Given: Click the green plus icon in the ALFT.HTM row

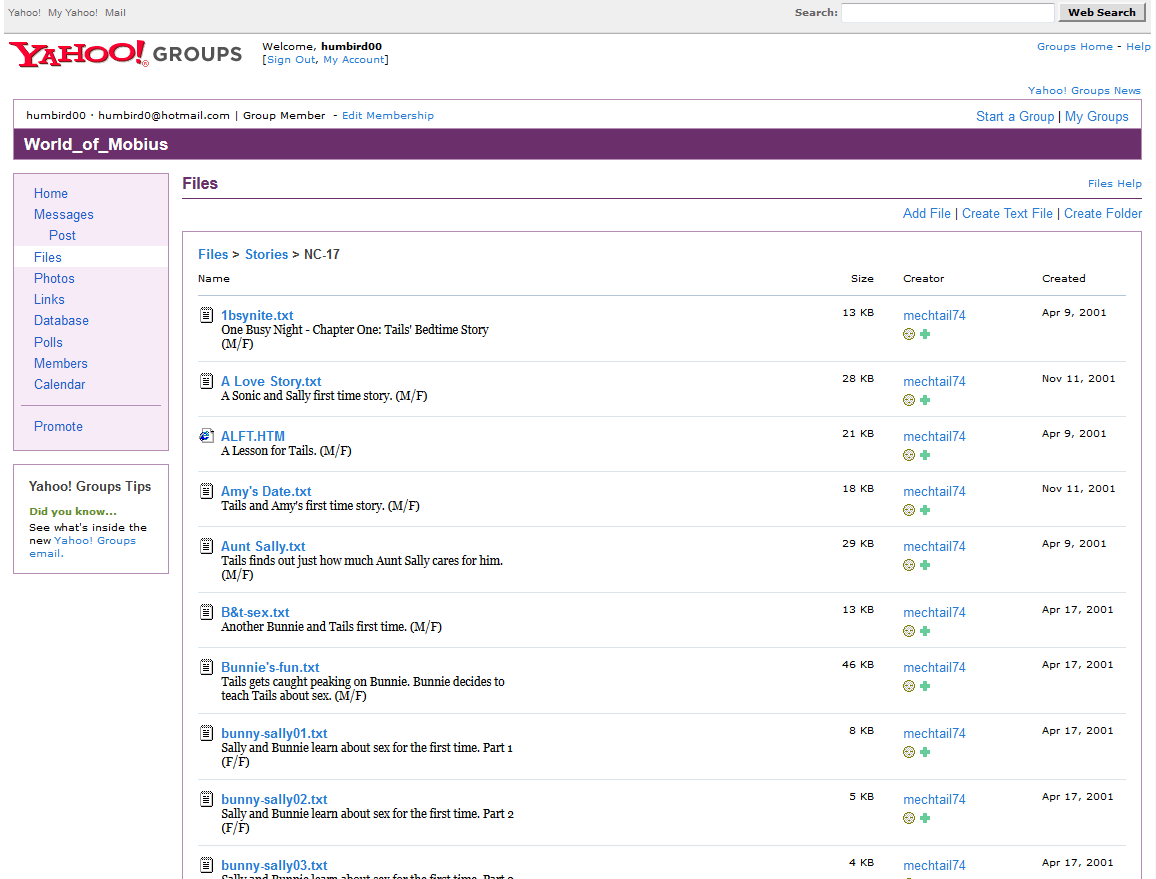Looking at the screenshot, I should (x=925, y=455).
